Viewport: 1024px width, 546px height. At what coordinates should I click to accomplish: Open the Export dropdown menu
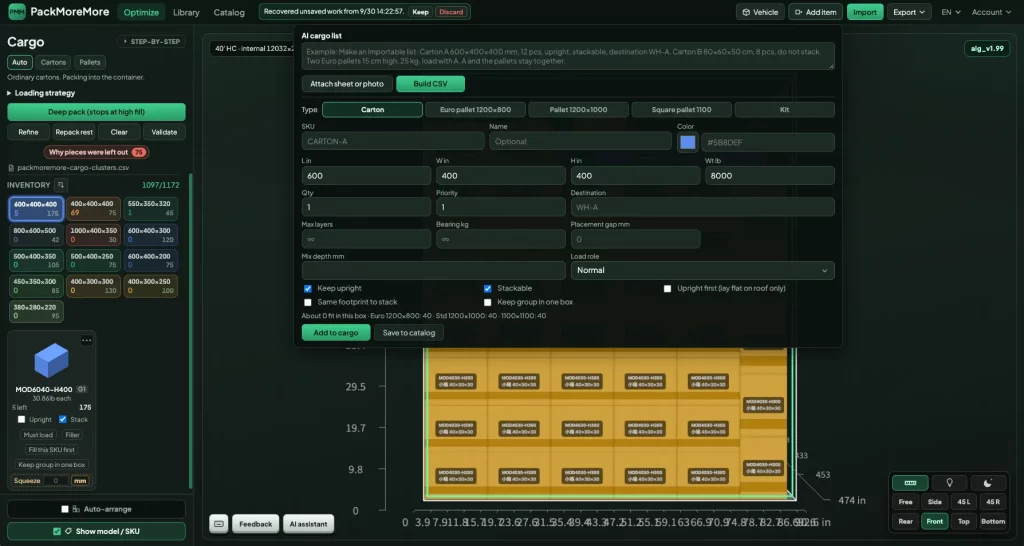(909, 12)
